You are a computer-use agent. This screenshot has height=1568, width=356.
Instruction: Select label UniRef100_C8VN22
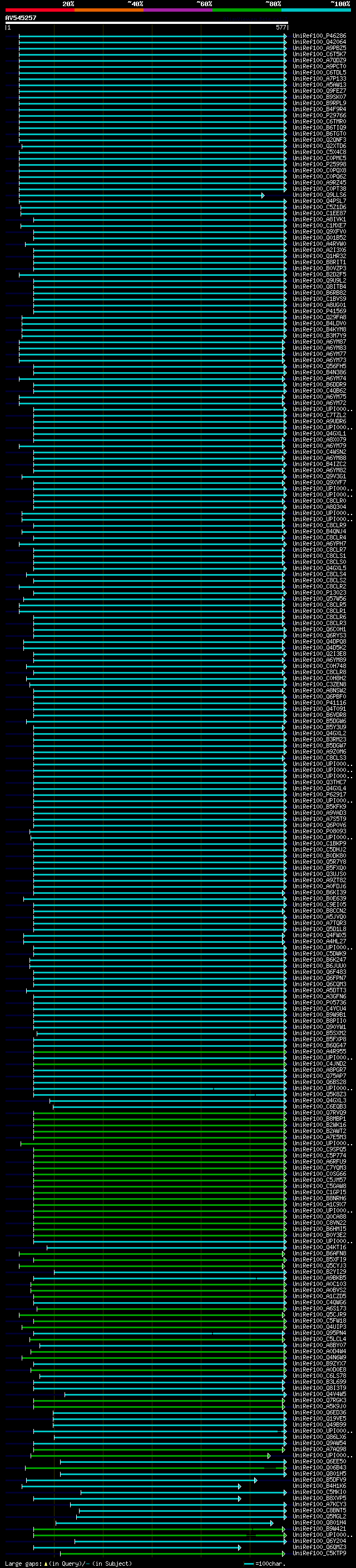319,1223
